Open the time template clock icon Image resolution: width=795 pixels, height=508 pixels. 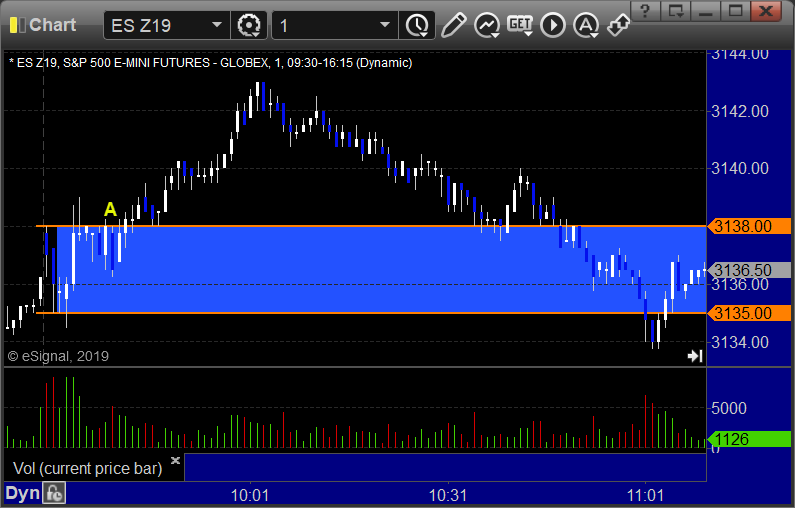click(x=417, y=25)
